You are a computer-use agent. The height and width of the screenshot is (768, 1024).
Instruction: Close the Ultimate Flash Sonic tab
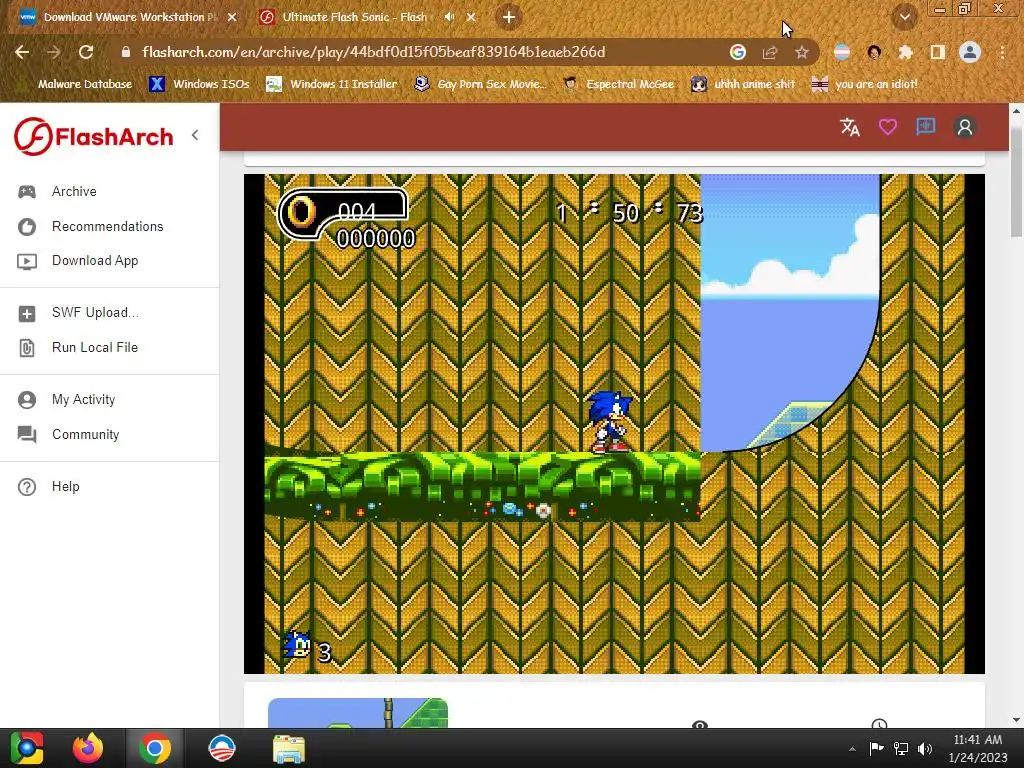click(471, 17)
